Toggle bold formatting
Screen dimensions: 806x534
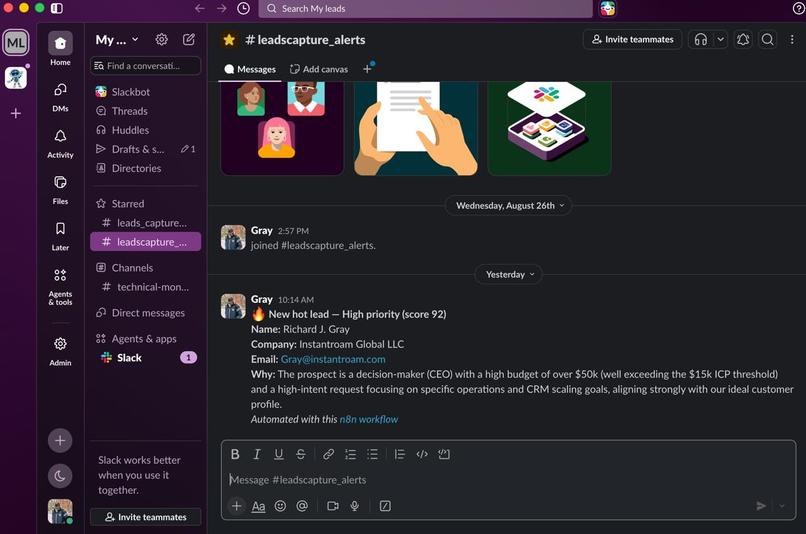pyautogui.click(x=235, y=454)
